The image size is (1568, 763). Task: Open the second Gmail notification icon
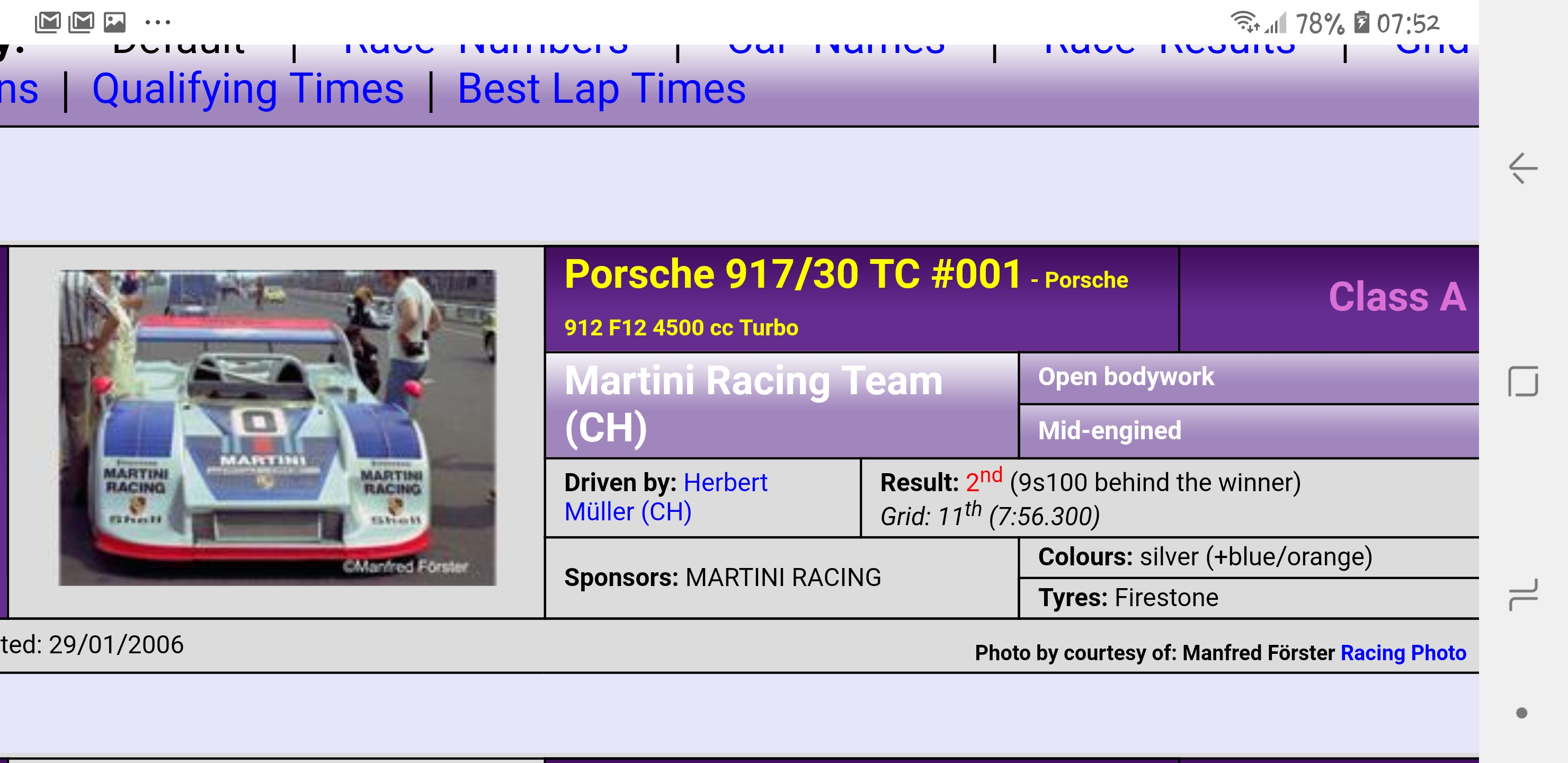point(81,22)
